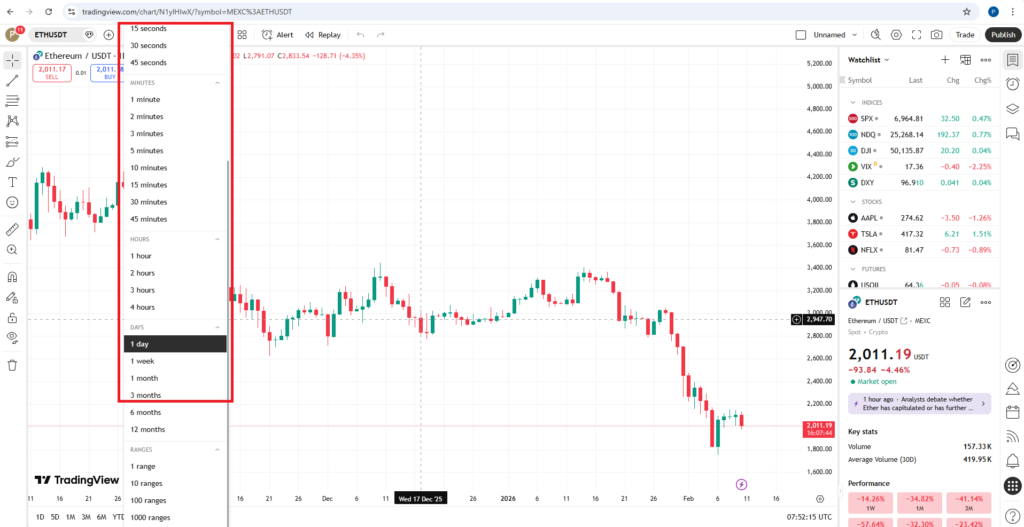Take a chart snapshot with camera icon
Viewport: 1024px width, 527px height.
pos(936,34)
